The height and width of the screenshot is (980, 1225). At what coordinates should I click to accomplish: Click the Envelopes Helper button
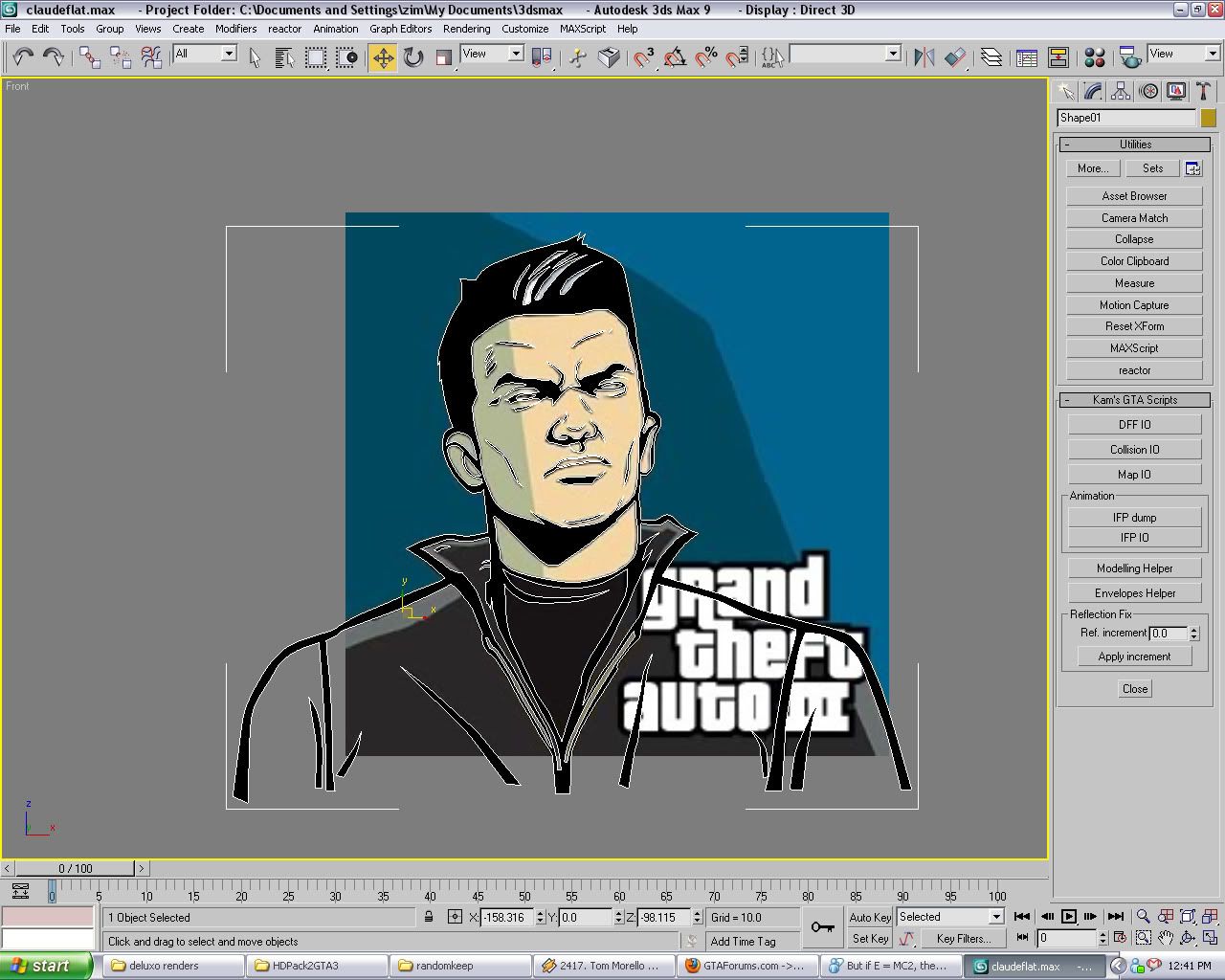(1135, 593)
